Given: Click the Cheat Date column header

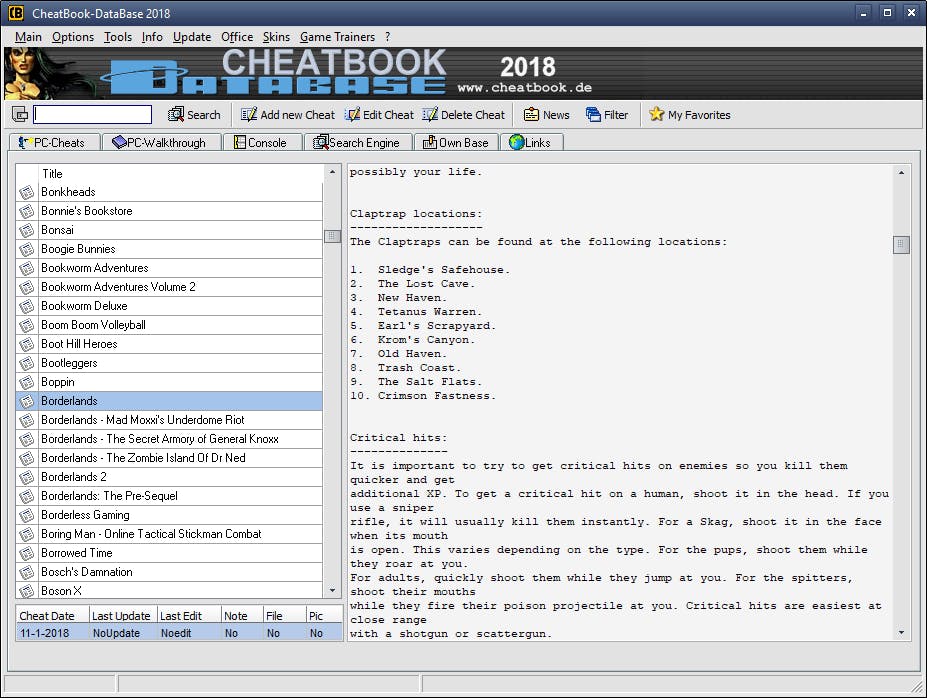Looking at the screenshot, I should click(x=52, y=616).
